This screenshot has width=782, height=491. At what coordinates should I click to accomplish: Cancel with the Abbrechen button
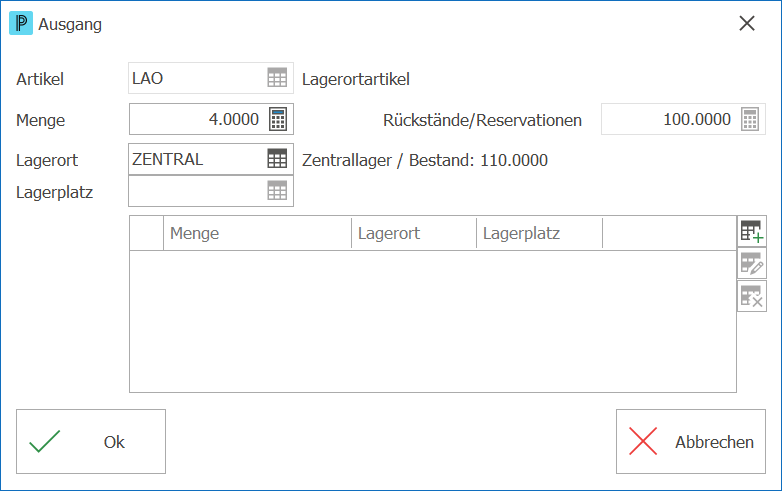click(691, 442)
